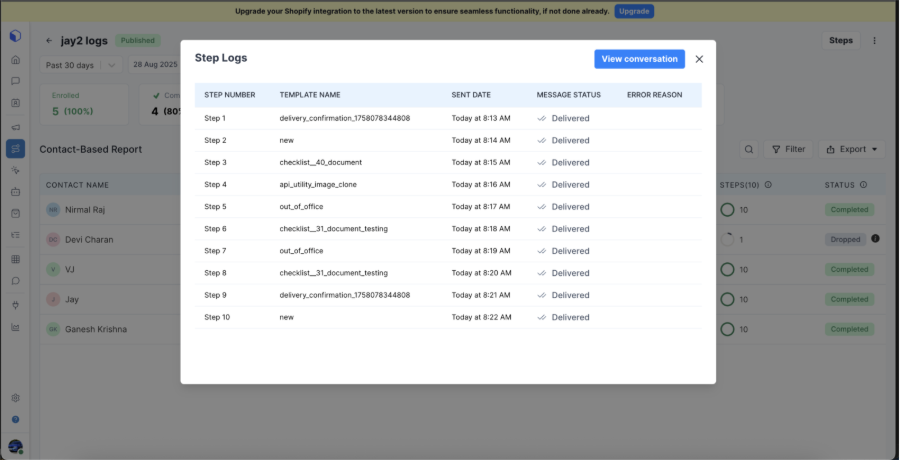Select the Step 5 out_of_office log row
Screen dimensions: 900x460
click(x=447, y=207)
